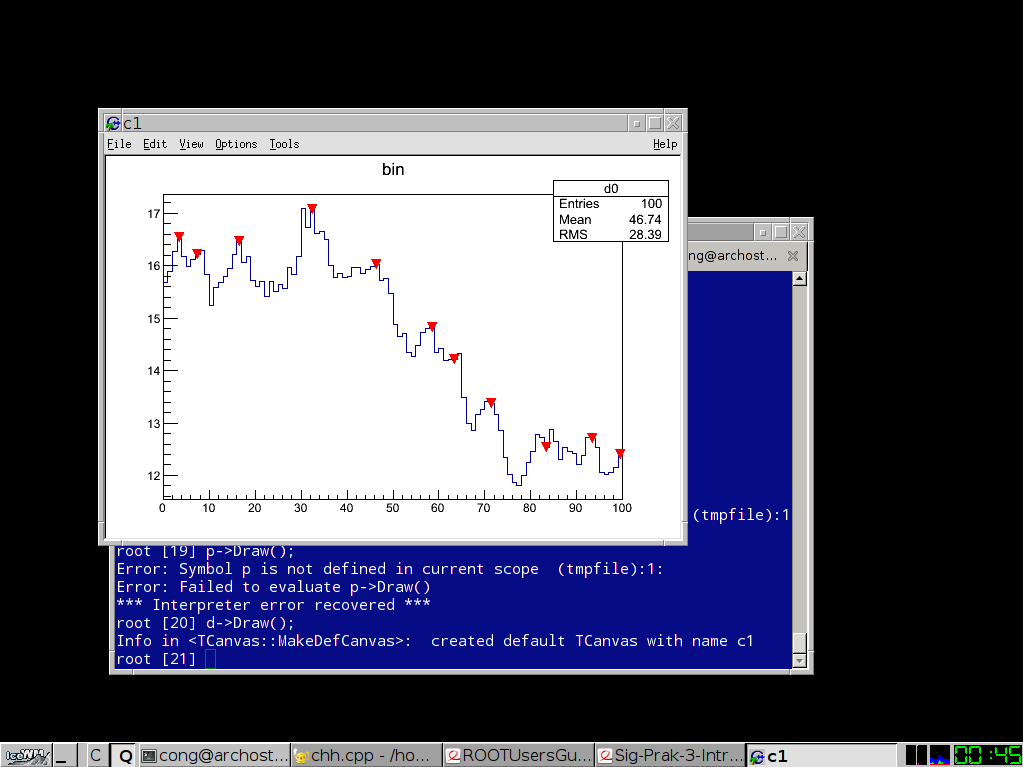Screen dimensions: 1023x767
Task: Open cong@archost terminal from taskbar
Action: (215, 756)
